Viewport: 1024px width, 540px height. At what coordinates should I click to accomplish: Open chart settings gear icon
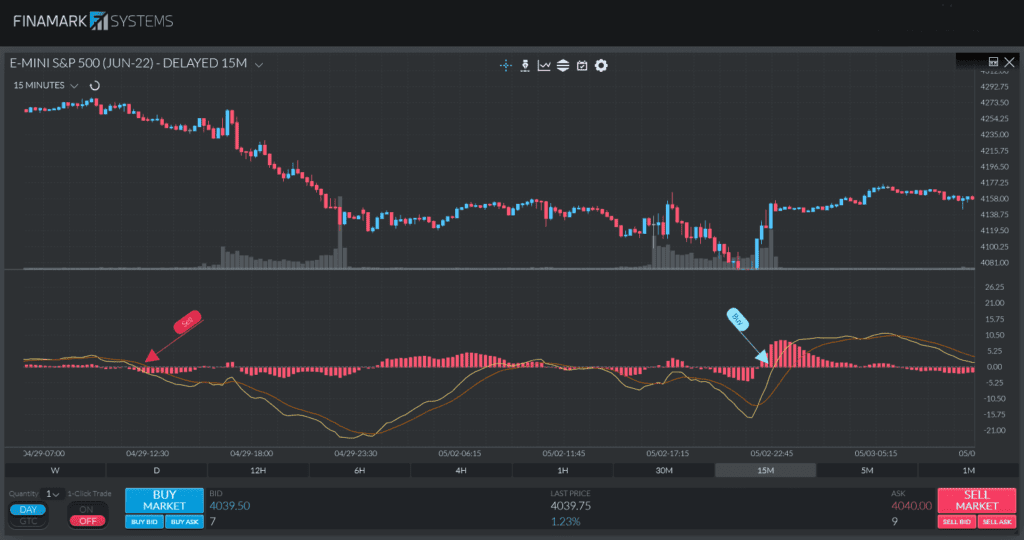601,66
